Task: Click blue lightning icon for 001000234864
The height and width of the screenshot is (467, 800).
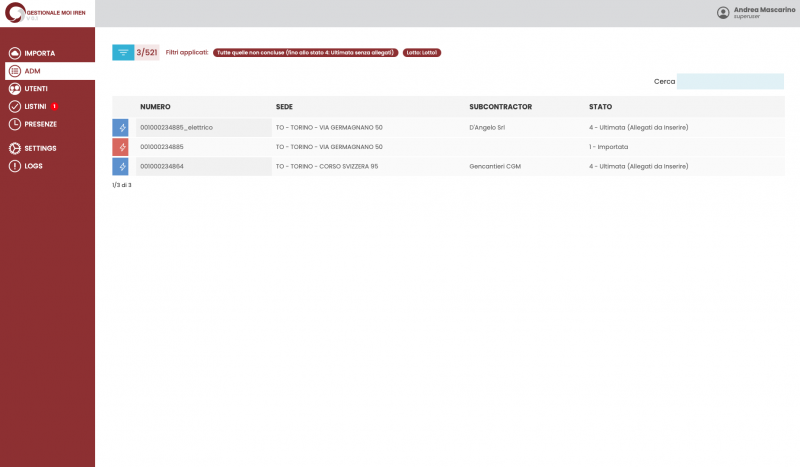Action: point(121,166)
